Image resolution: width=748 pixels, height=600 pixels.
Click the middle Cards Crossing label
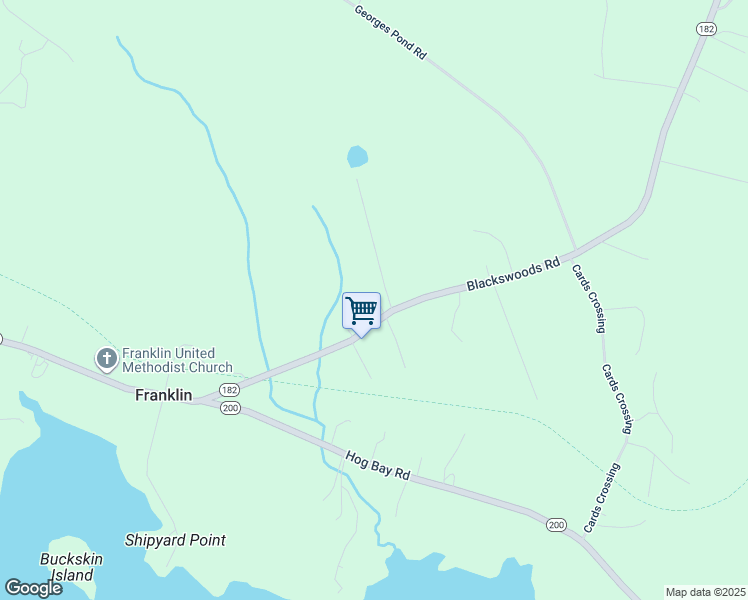click(617, 399)
